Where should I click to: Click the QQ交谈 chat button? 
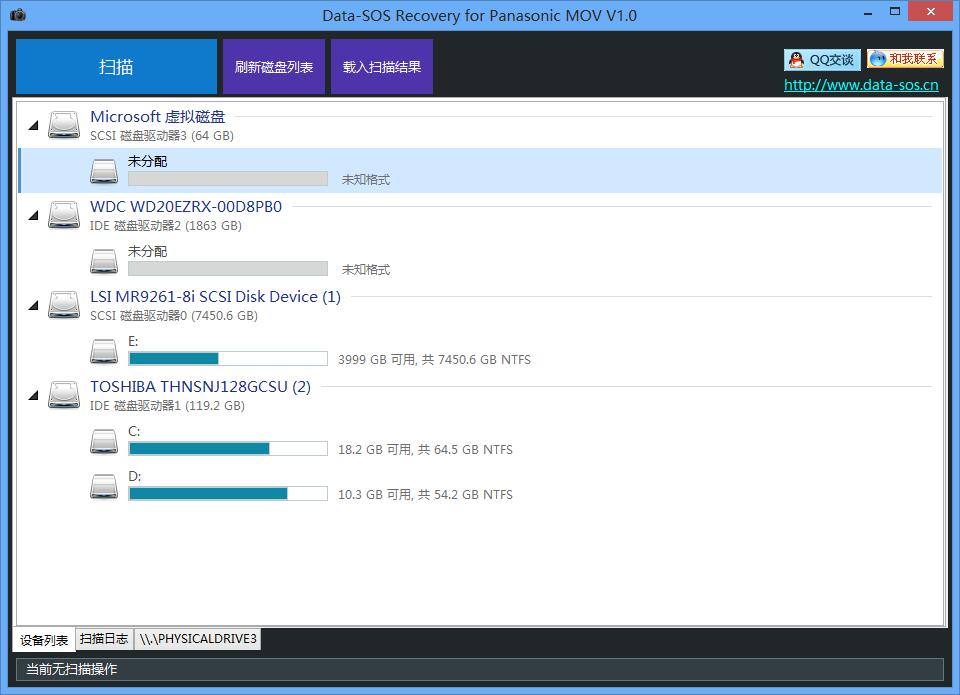click(x=822, y=60)
